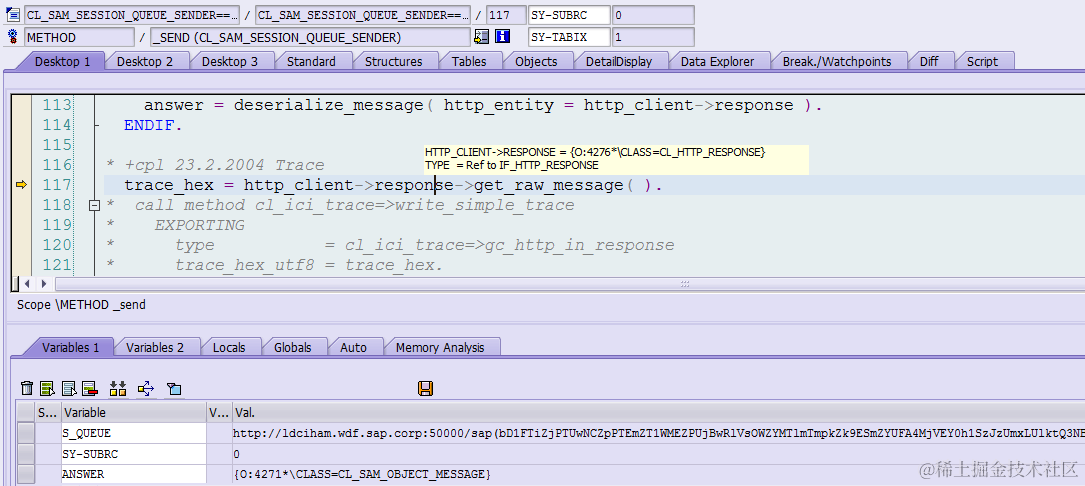Viewport: 1085px width, 486px height.
Task: Click the filter/funnel icon in variables toolbar
Action: point(174,389)
